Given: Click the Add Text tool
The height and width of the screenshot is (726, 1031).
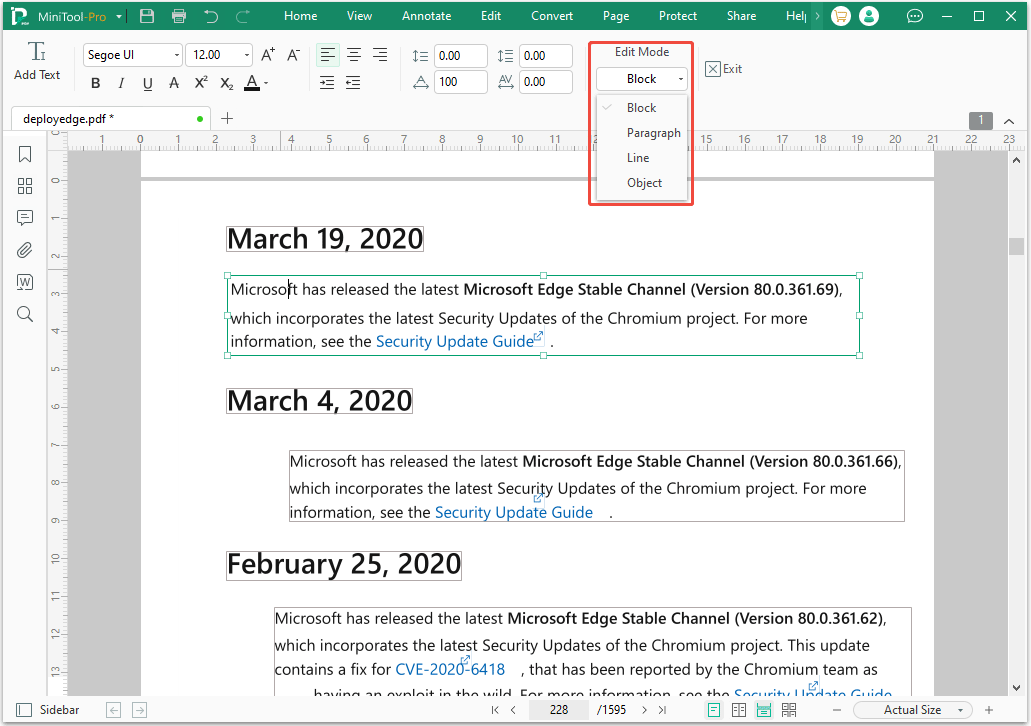Looking at the screenshot, I should (x=37, y=62).
